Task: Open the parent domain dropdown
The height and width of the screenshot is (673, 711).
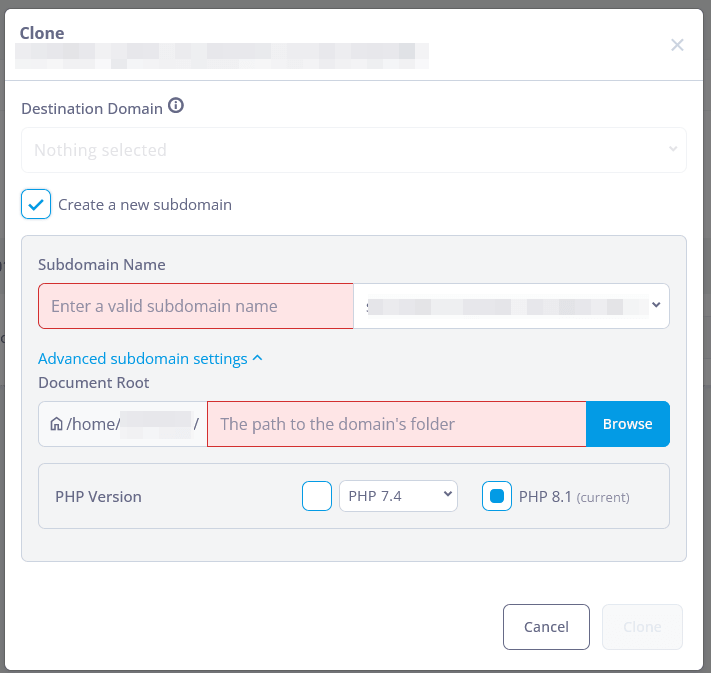Action: 511,306
